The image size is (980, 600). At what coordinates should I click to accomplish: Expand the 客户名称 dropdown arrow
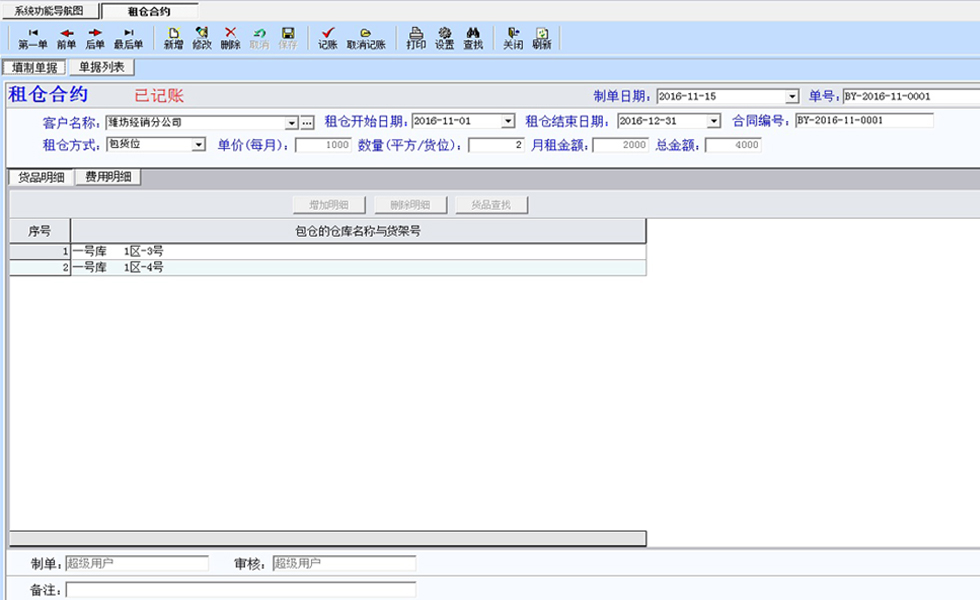coord(291,123)
